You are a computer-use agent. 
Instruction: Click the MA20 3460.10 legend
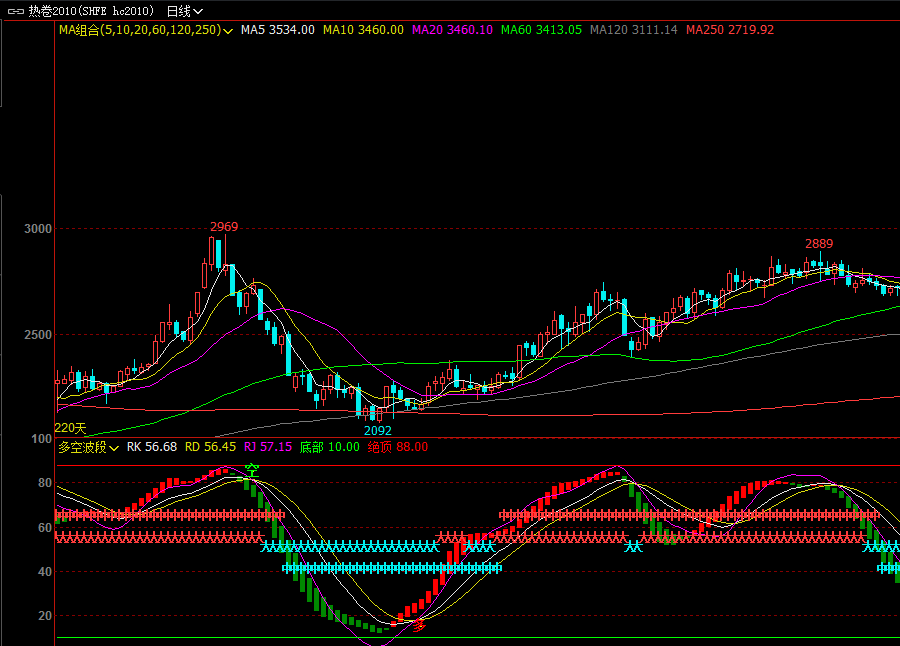pyautogui.click(x=452, y=30)
